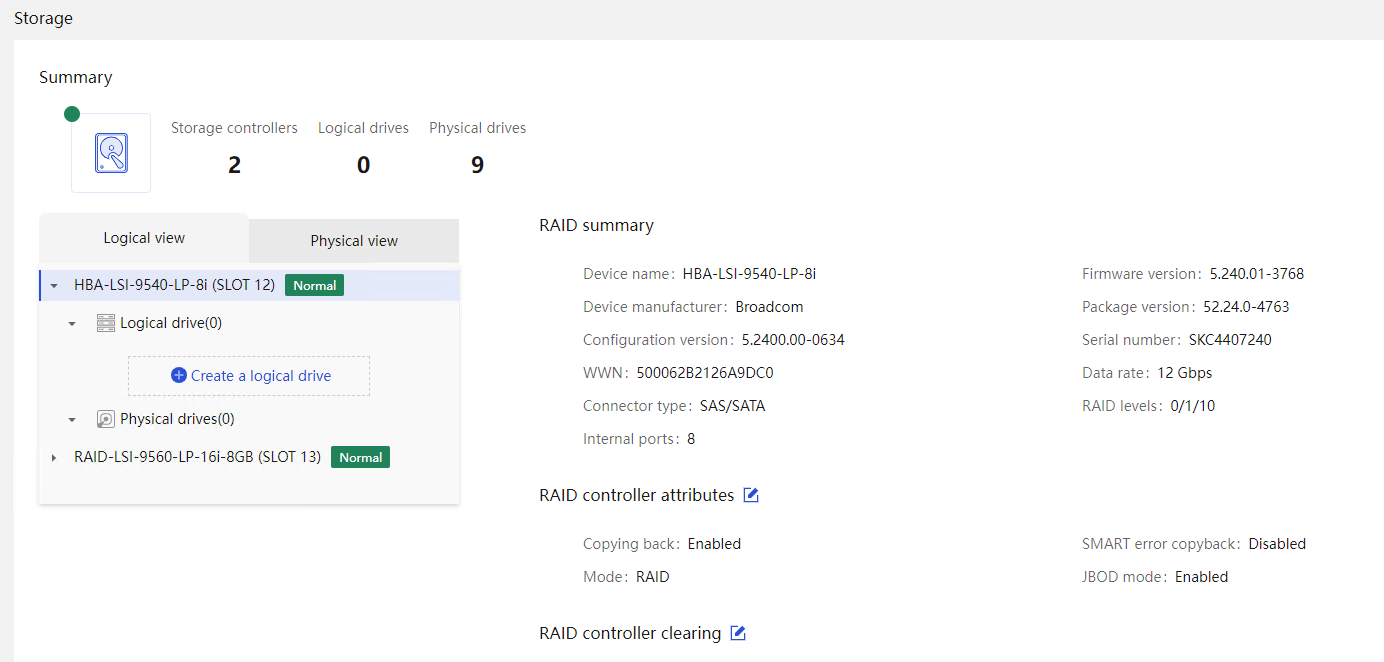Click the Physical drives count 9

click(x=477, y=165)
